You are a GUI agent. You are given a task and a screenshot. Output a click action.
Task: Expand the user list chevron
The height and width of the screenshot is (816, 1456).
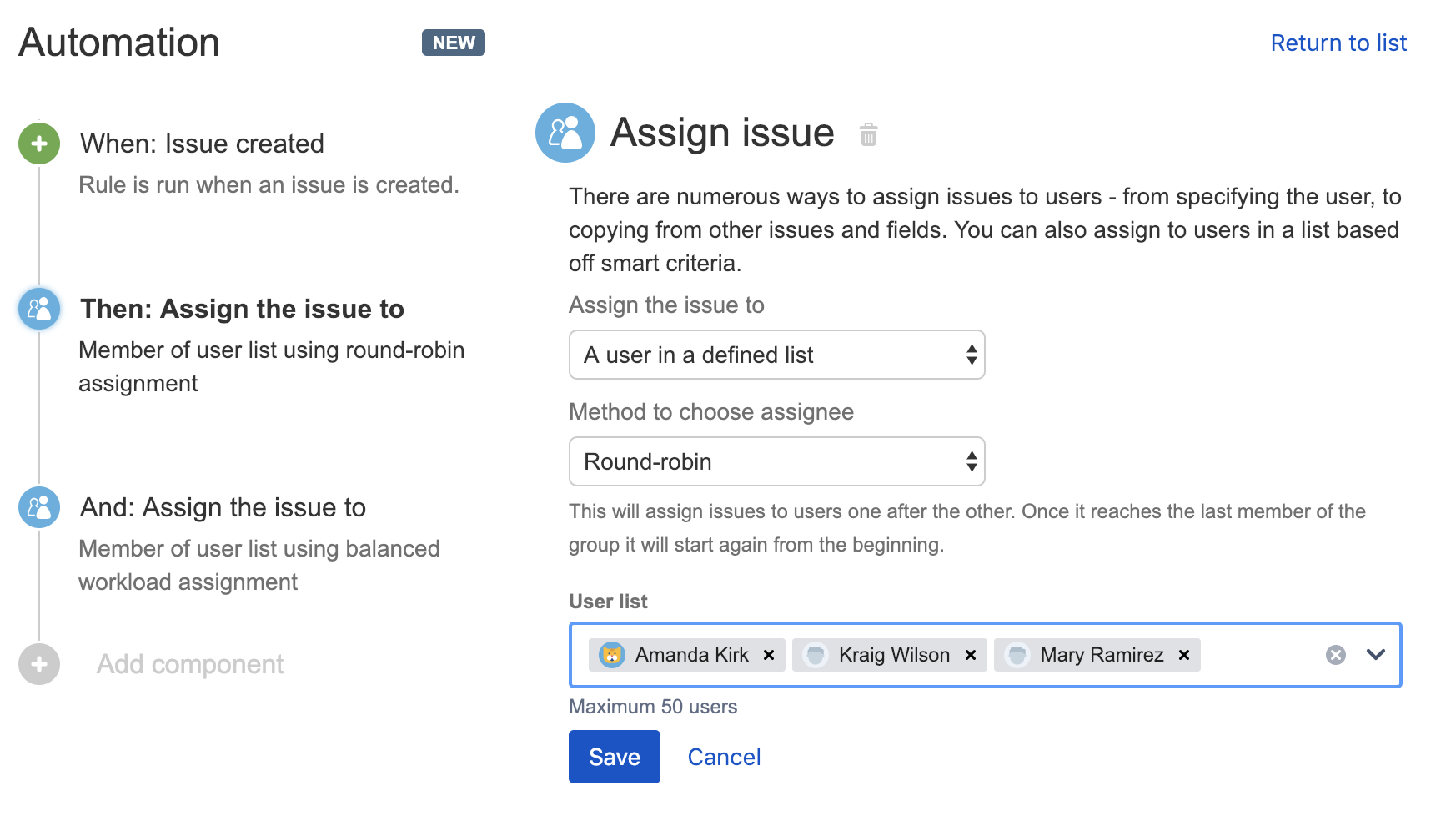tap(1376, 655)
